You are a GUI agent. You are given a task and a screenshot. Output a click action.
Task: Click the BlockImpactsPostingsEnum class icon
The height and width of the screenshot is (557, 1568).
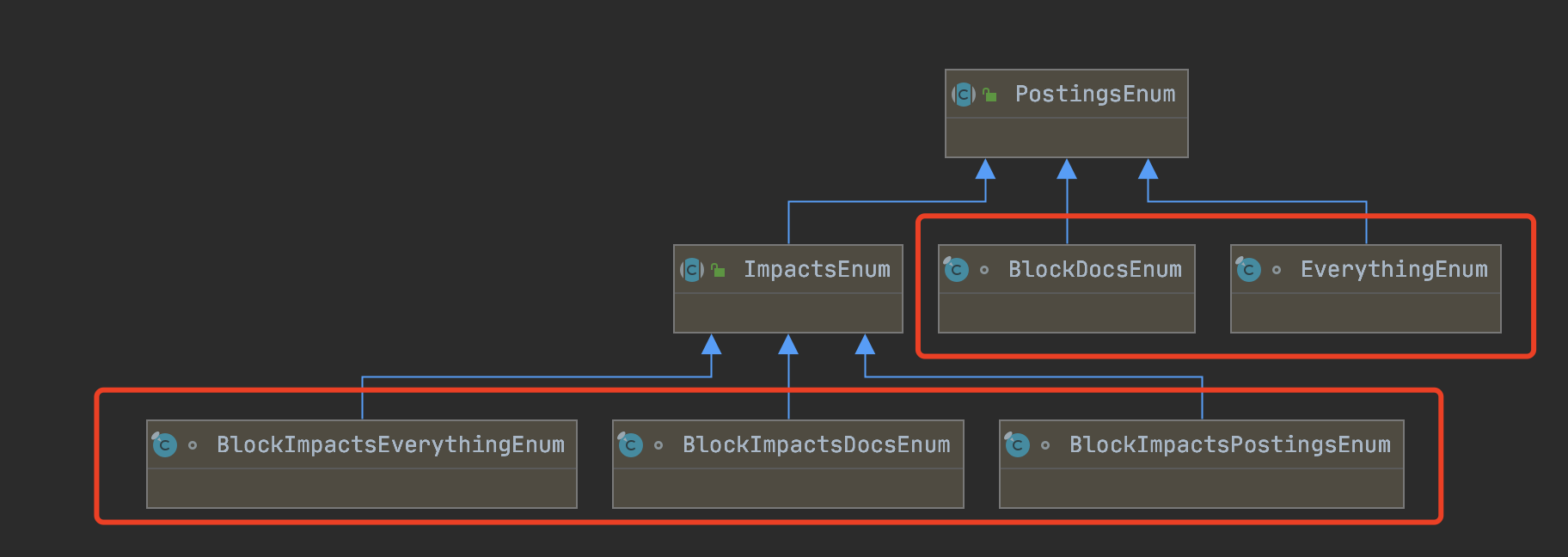[1017, 444]
